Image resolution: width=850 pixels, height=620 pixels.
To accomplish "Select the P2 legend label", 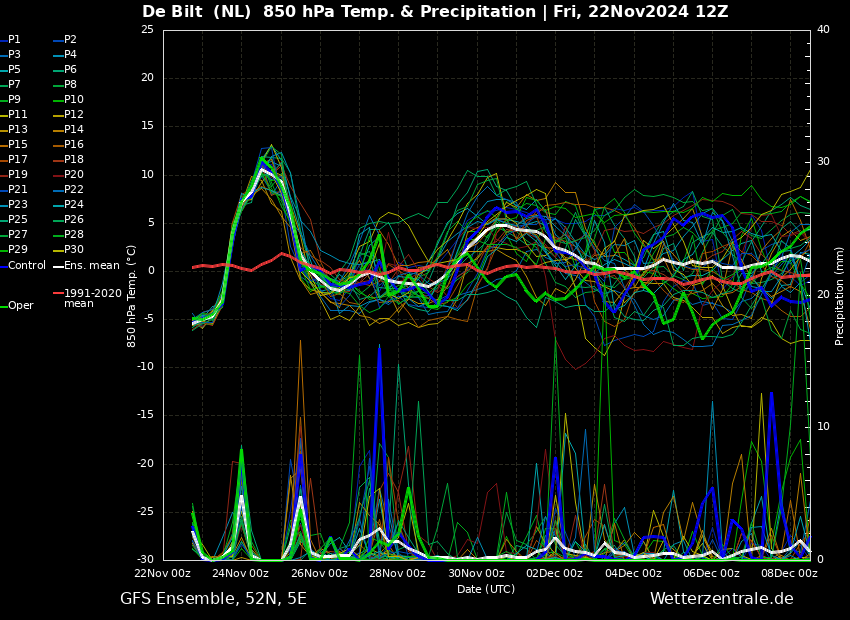I will click(66, 40).
